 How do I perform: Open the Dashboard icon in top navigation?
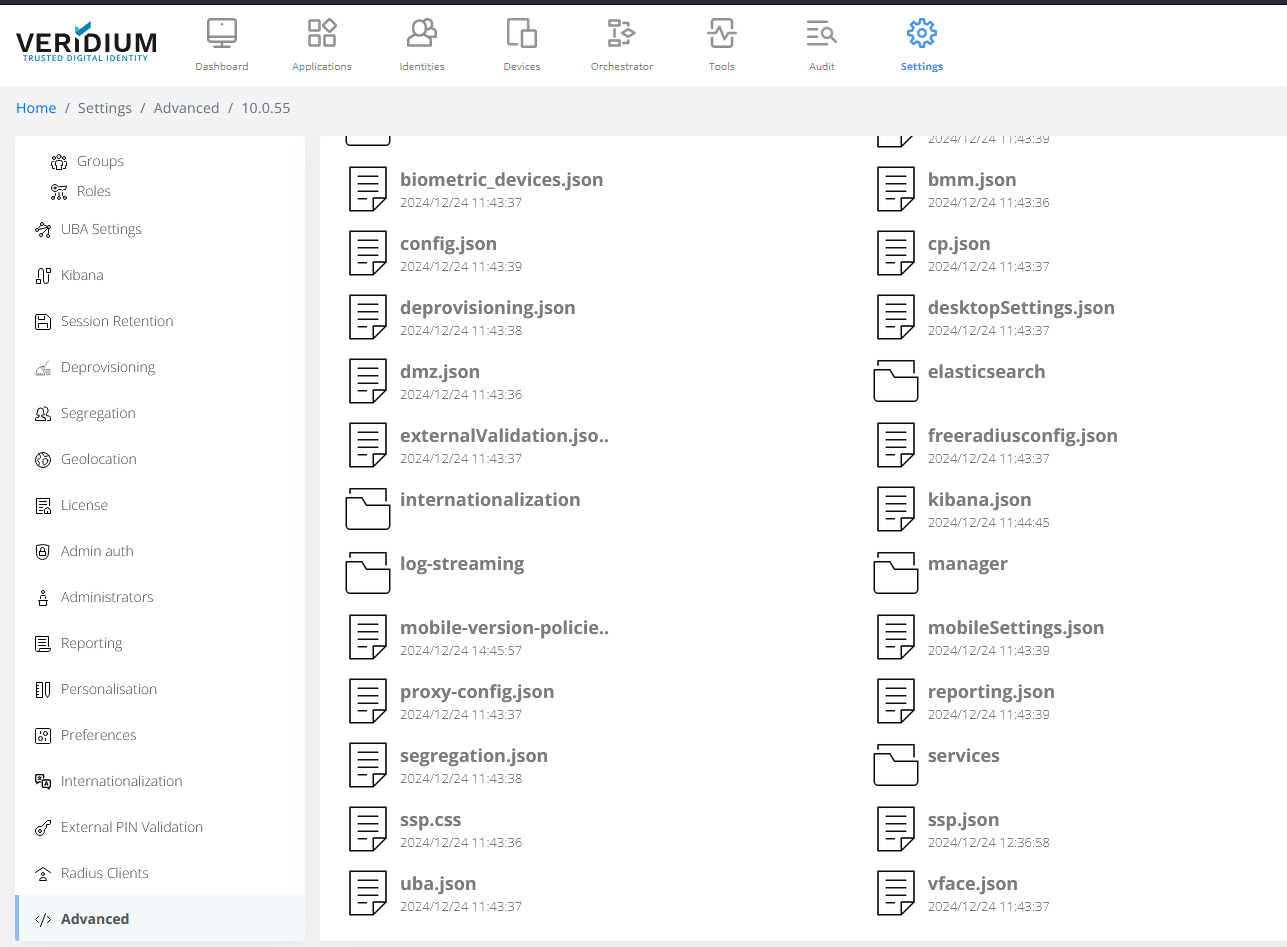[x=221, y=34]
